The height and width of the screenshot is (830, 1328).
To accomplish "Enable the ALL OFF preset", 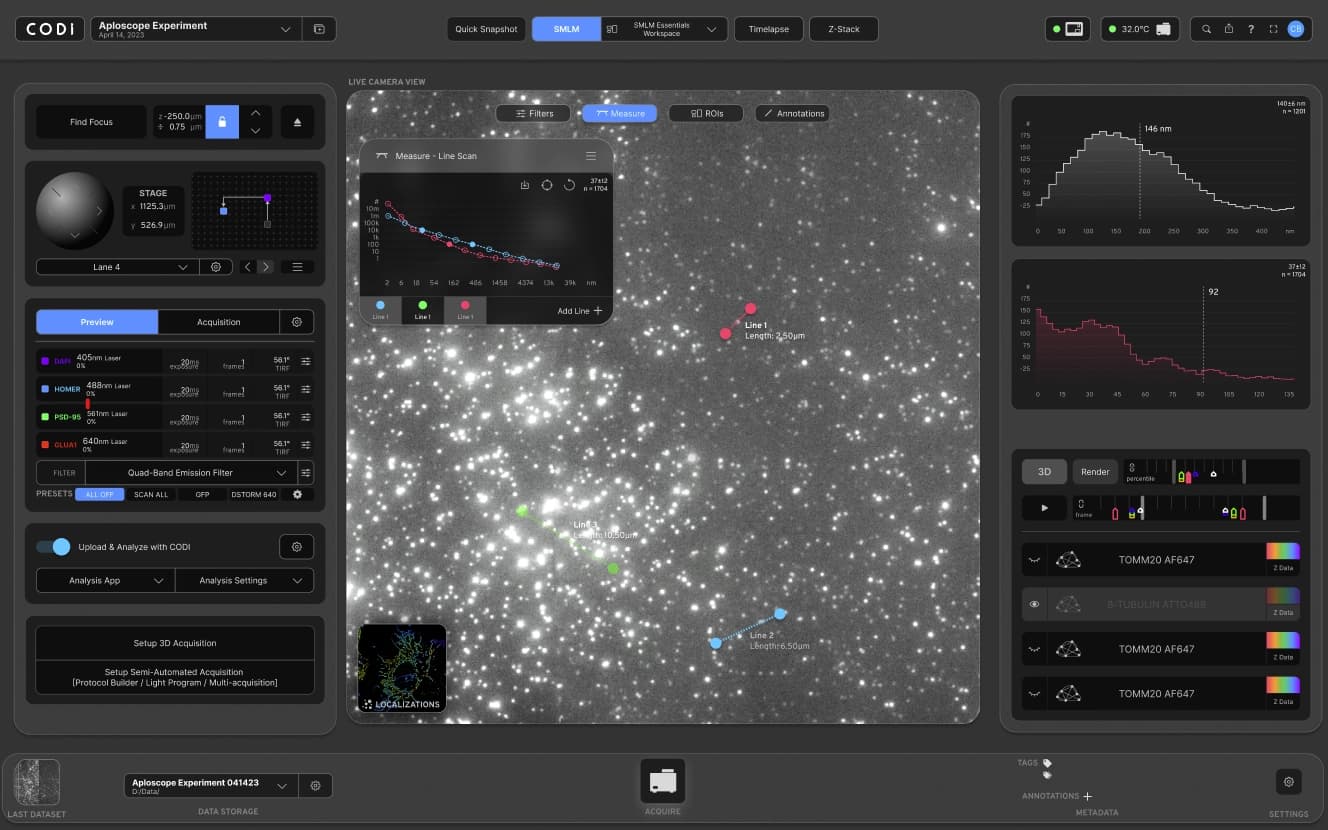I will [x=99, y=494].
